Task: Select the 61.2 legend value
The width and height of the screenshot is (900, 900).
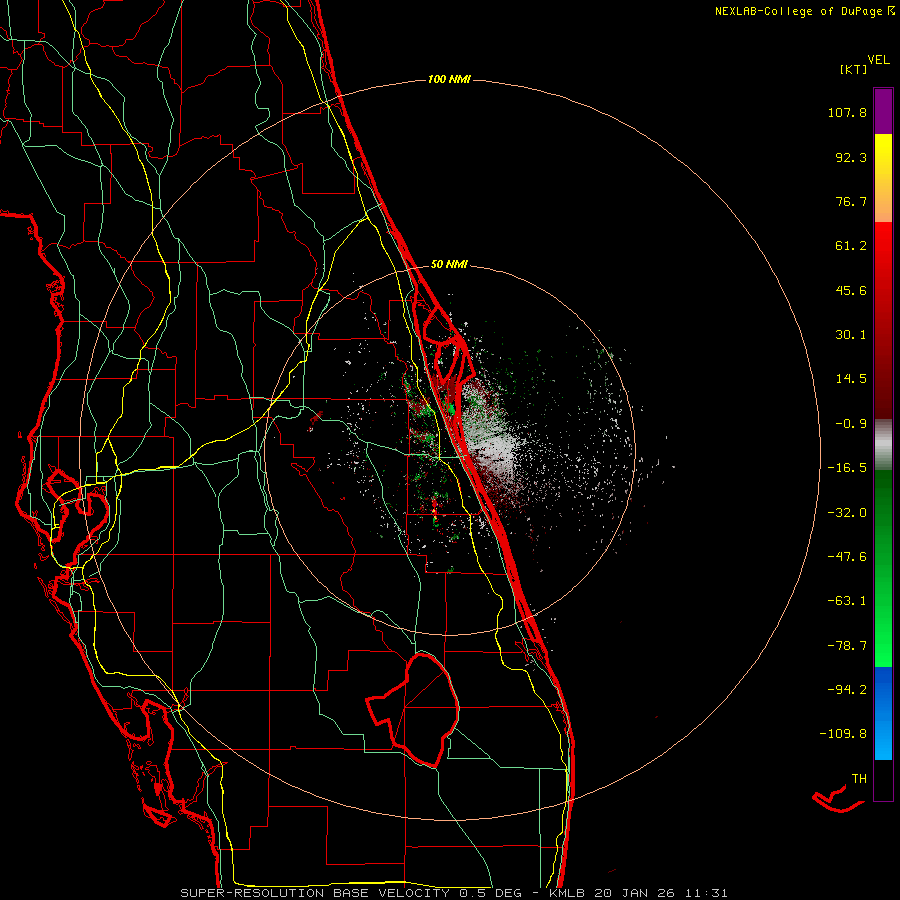Action: (851, 246)
